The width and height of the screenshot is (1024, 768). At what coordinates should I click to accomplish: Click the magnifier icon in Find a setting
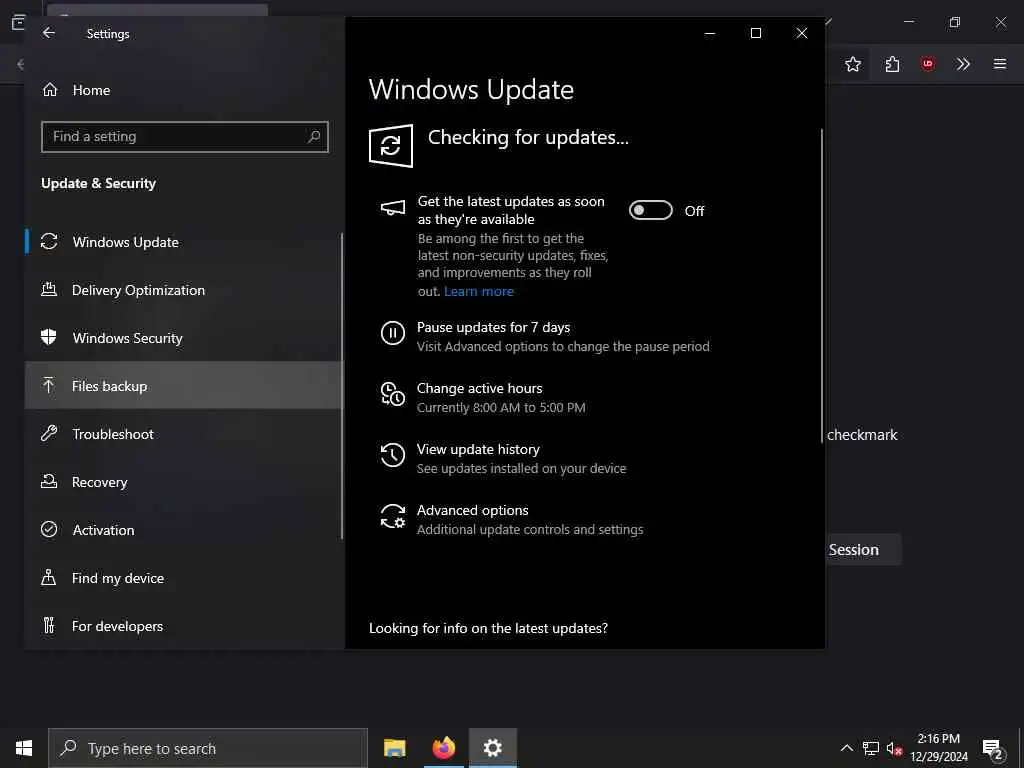[314, 136]
